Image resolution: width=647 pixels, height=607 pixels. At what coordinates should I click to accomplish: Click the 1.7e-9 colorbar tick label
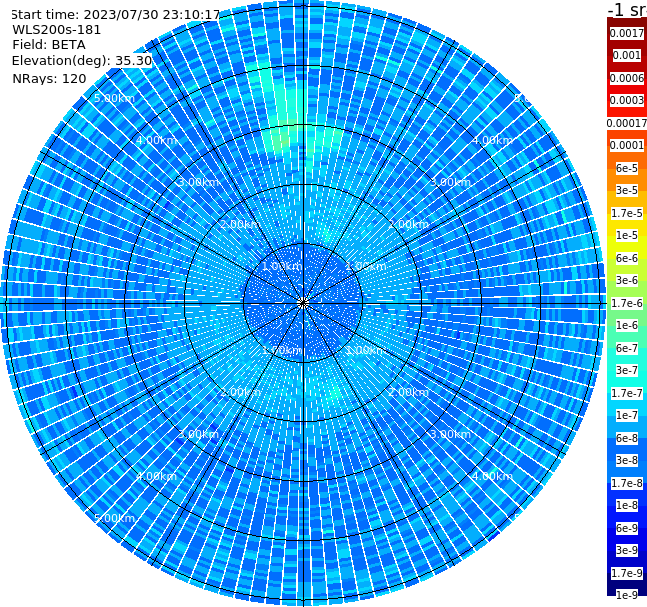(627, 573)
